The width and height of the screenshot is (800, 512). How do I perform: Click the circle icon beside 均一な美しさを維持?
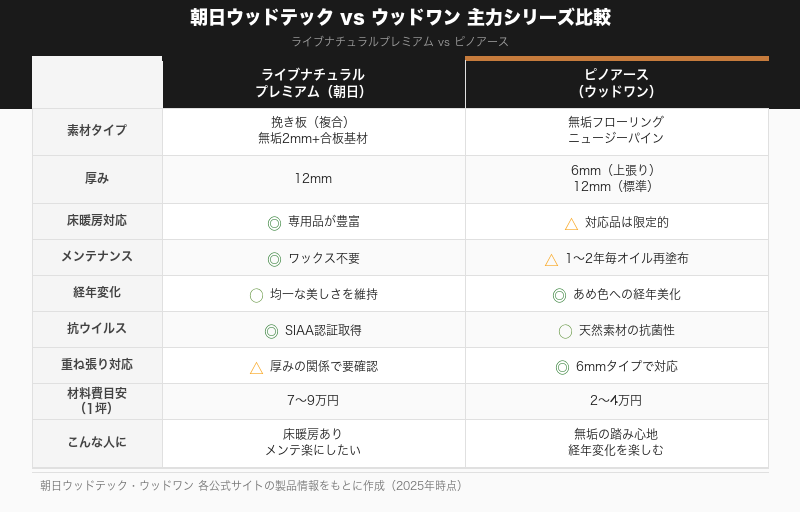[256, 295]
